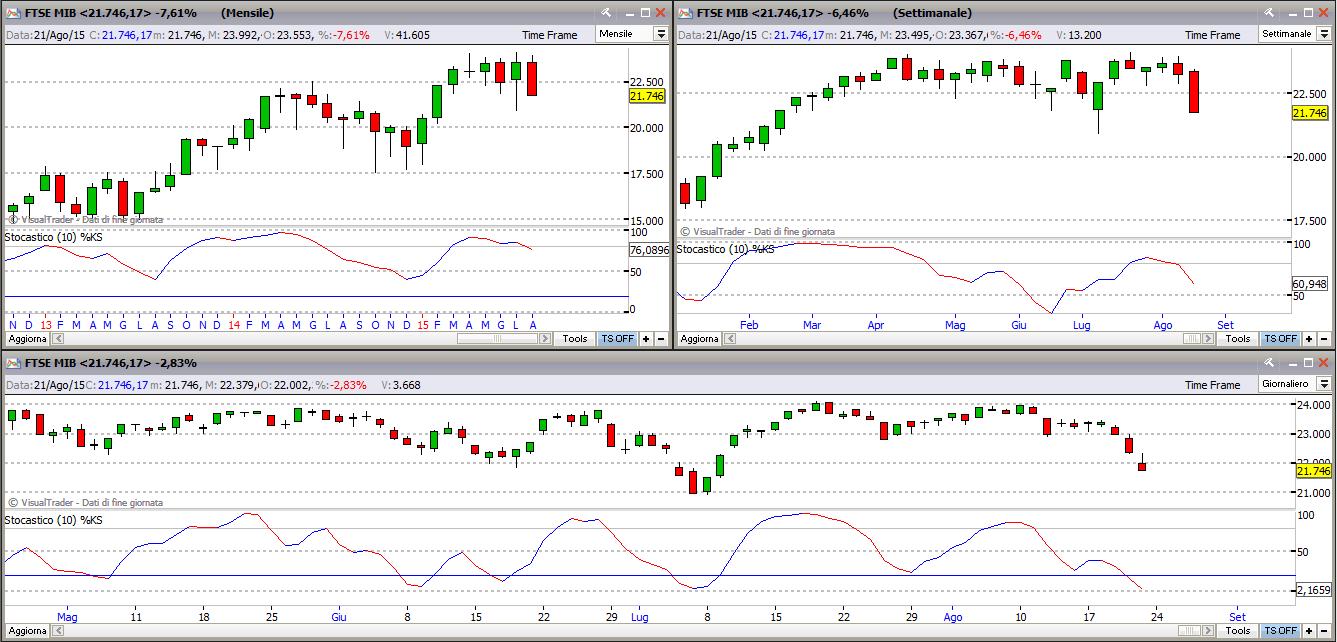Toggle TS OFF on the Mensile chart
Viewport: 1337px width, 642px height.
[x=617, y=339]
